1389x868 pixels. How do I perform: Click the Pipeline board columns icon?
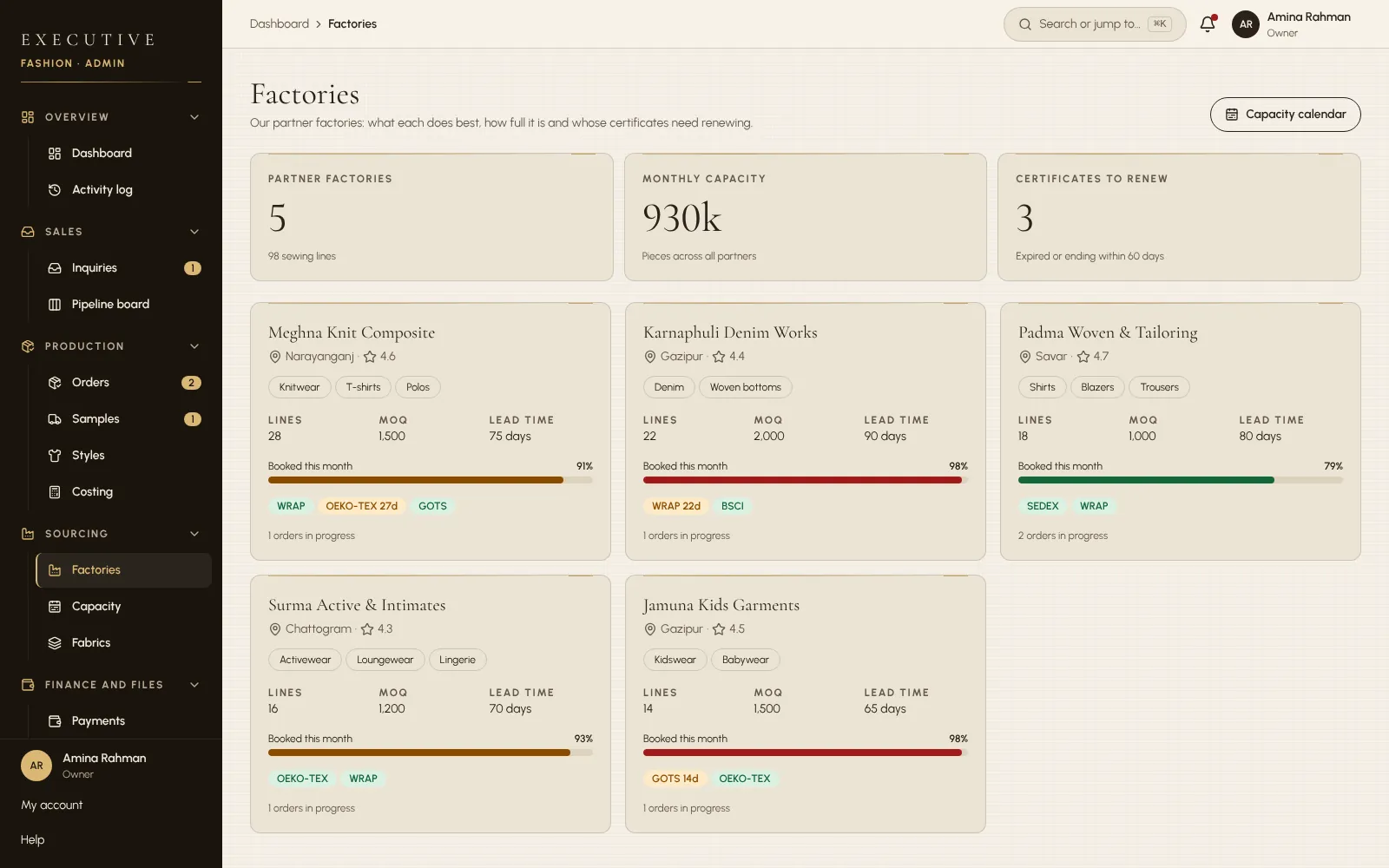point(55,305)
